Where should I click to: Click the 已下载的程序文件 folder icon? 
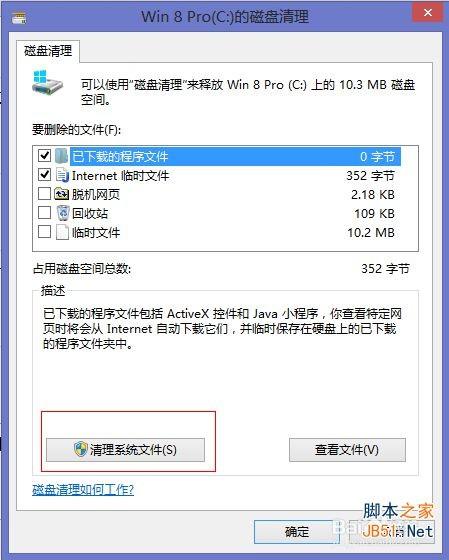point(62,156)
